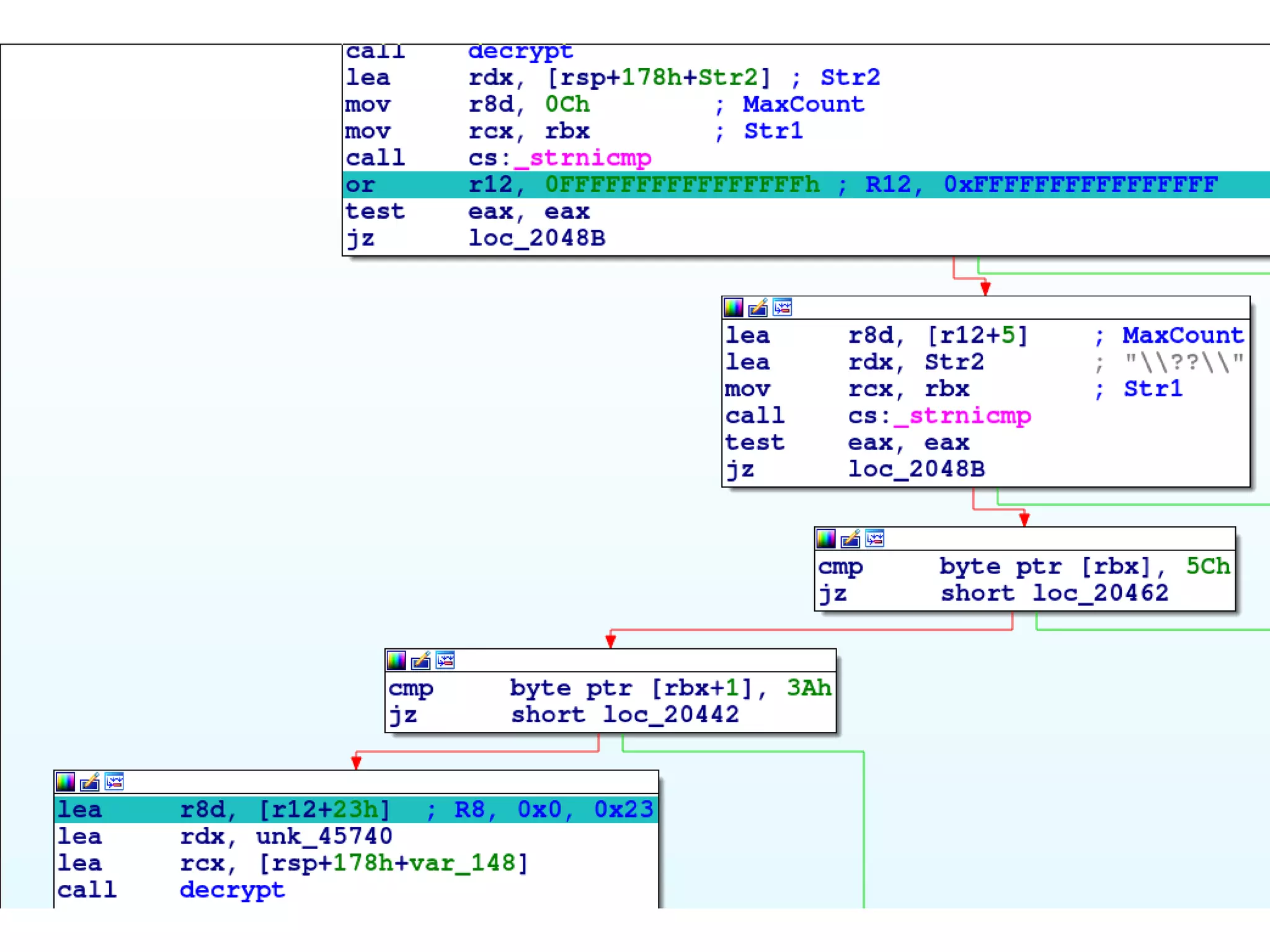This screenshot has height=952, width=1270.
Task: Click loc_20462 jump target
Action: point(1100,593)
